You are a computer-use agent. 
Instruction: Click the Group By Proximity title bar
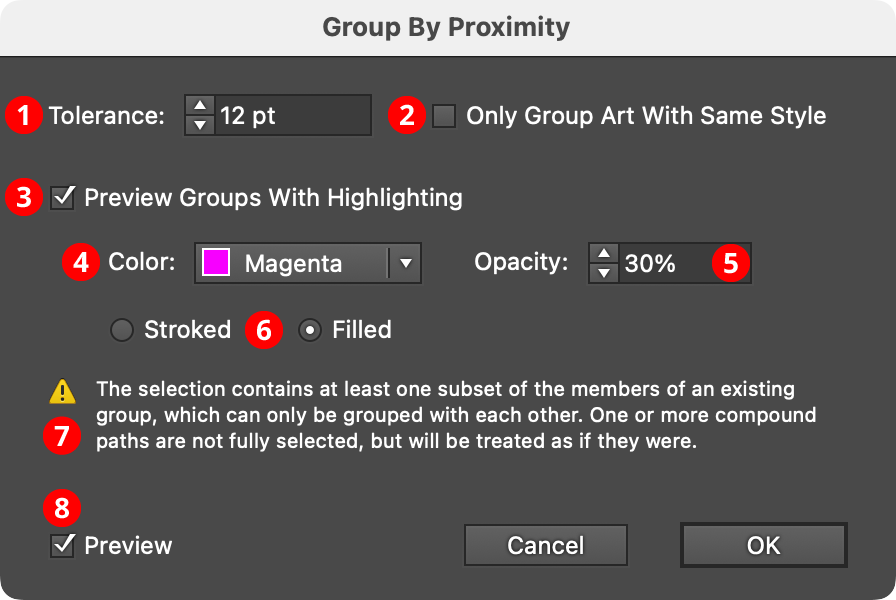tap(448, 27)
